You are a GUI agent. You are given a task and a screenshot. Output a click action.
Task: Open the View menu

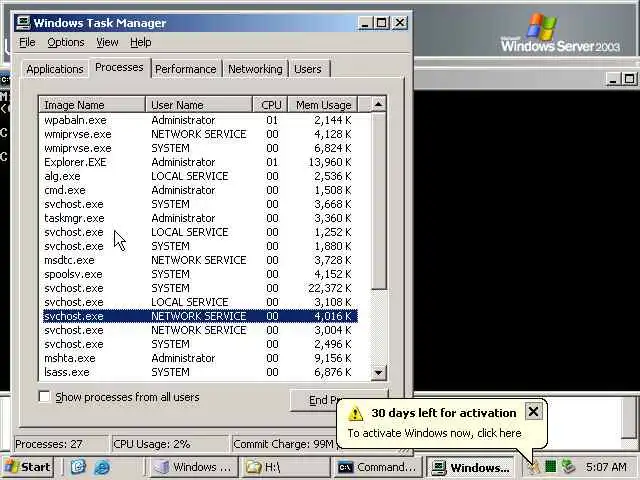pyautogui.click(x=107, y=42)
